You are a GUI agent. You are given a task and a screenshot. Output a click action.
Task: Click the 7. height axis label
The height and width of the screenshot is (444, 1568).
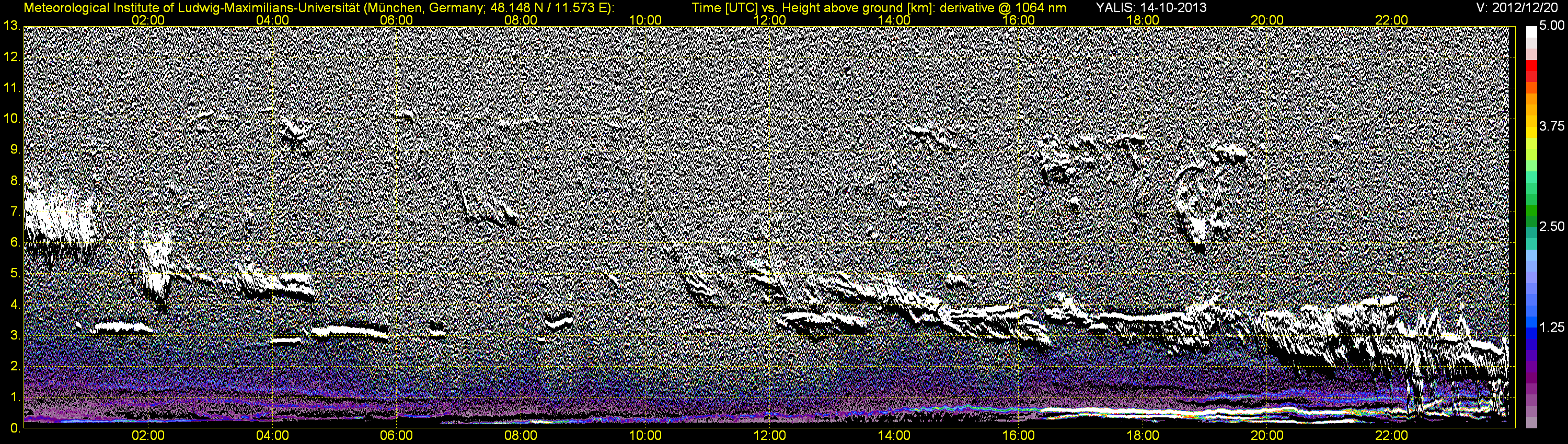point(15,212)
